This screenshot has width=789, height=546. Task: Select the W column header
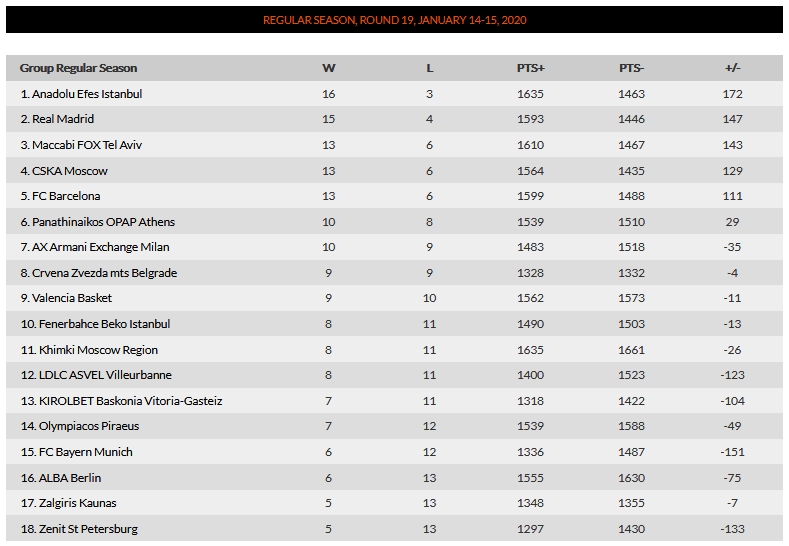(x=329, y=68)
